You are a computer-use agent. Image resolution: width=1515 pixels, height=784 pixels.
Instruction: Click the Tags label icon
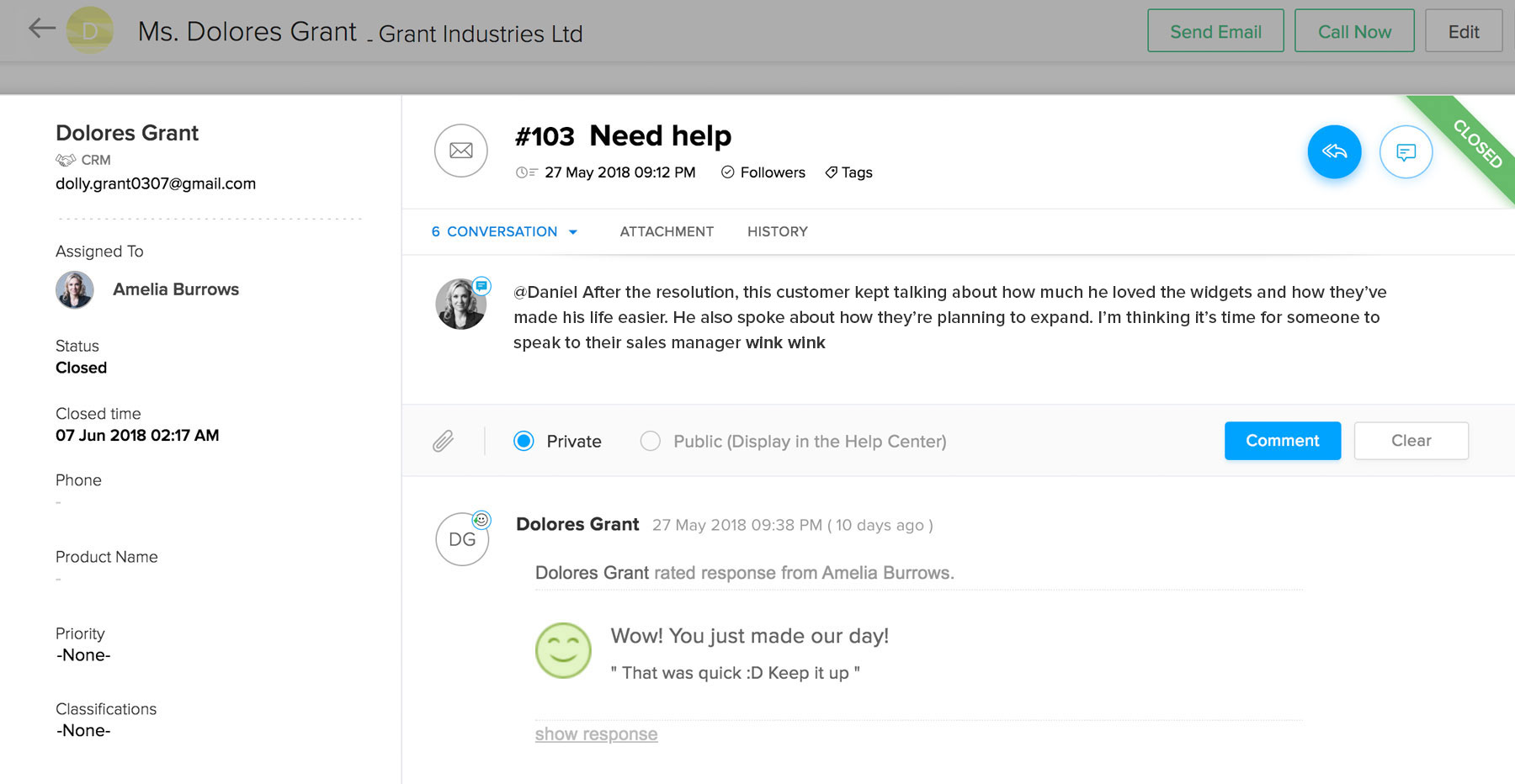[831, 172]
